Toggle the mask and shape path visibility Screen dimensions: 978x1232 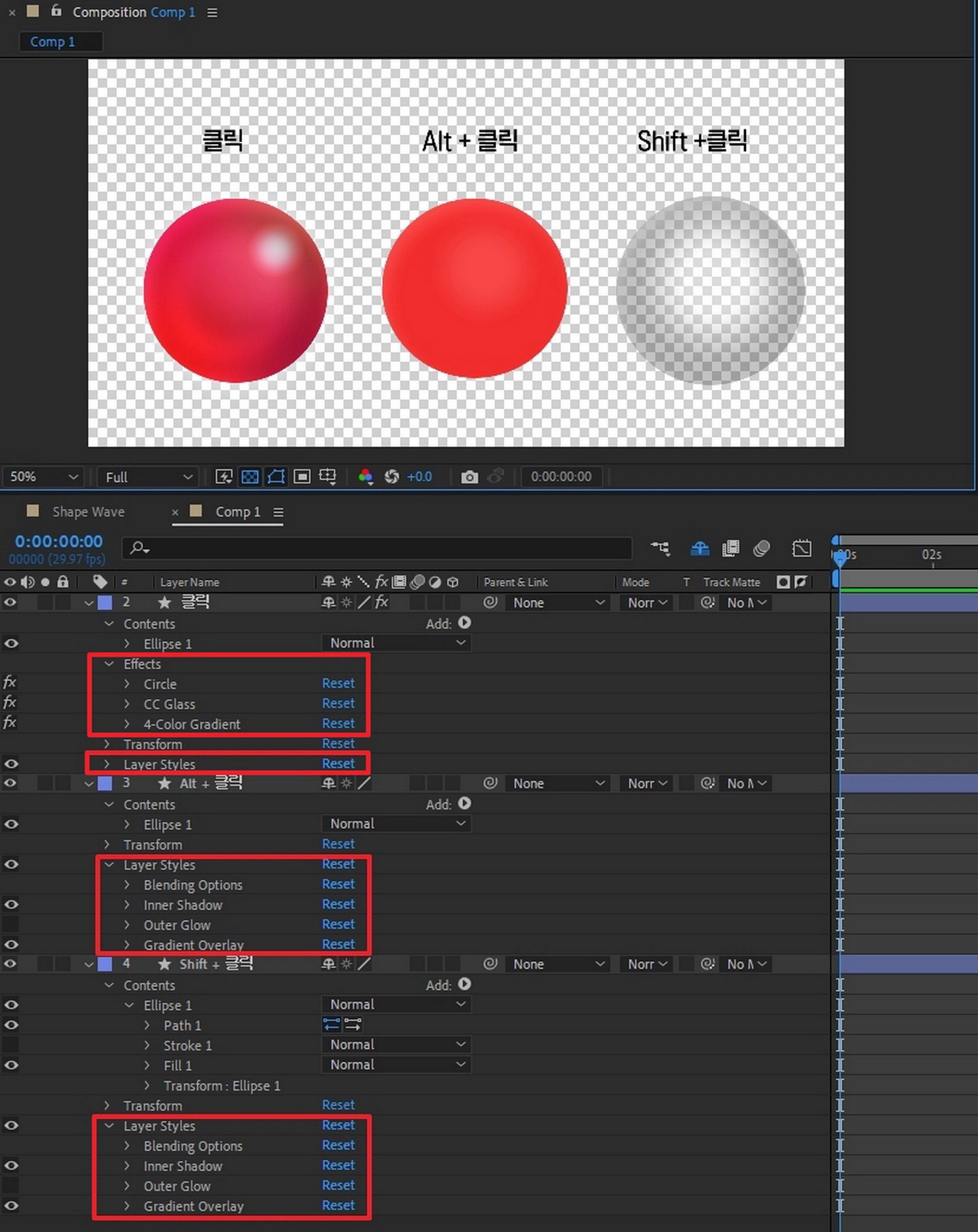coord(276,477)
